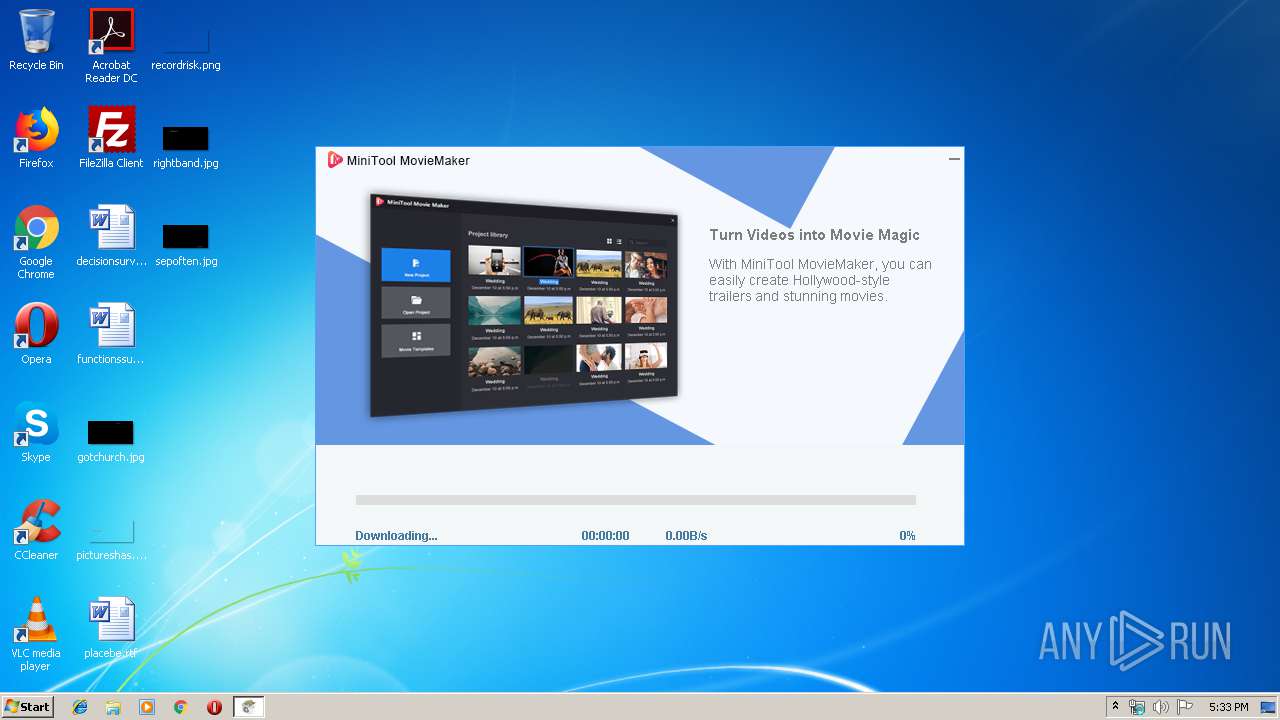Launch FileZilla Client shortcut

[x=111, y=138]
